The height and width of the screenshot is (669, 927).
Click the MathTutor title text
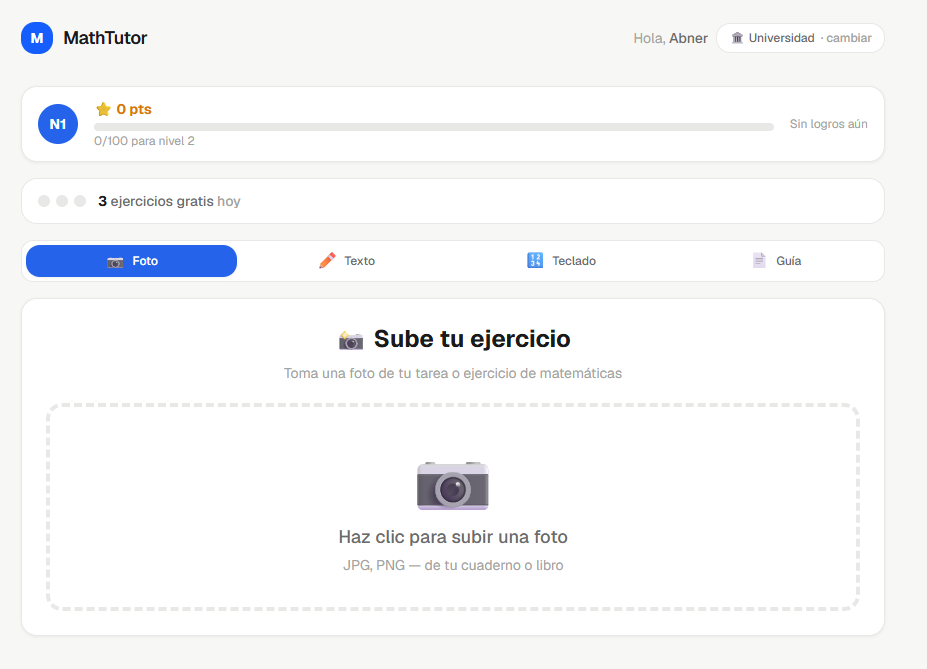coord(105,38)
